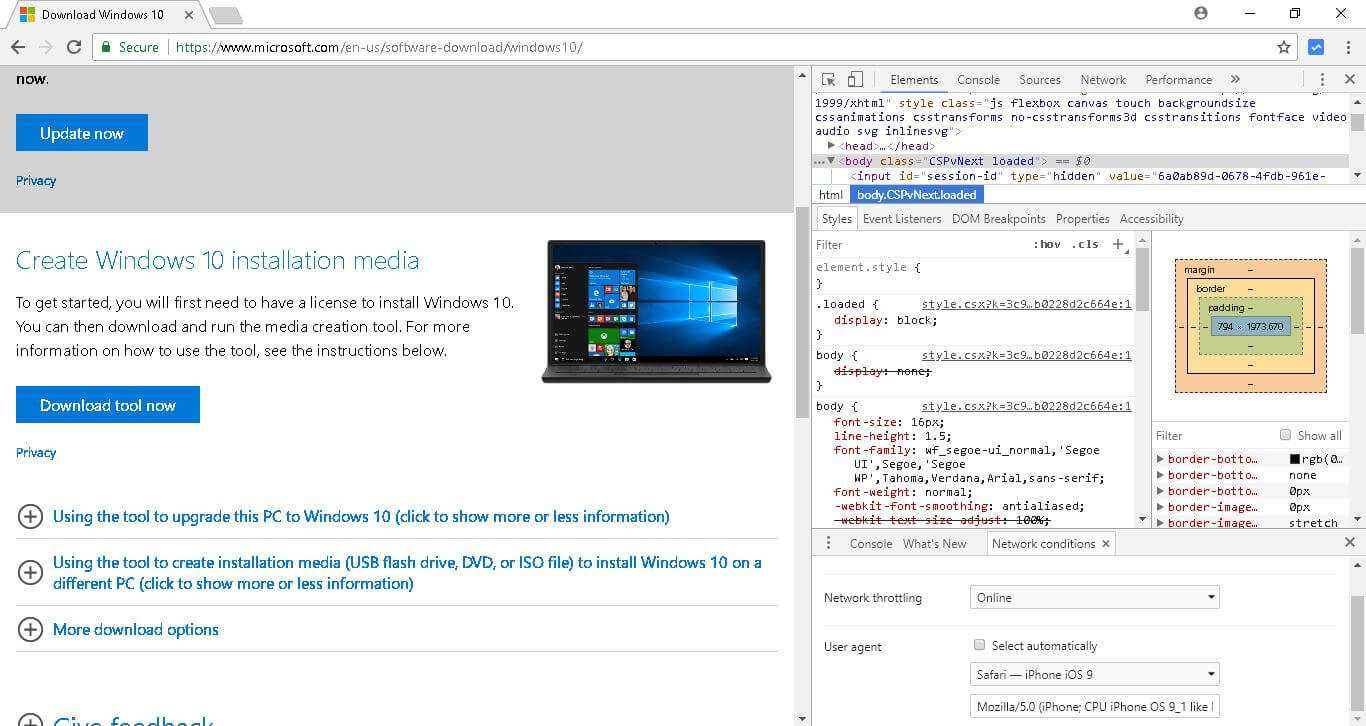
Task: Expand the 'create installation media' plus icon
Action: [x=31, y=573]
